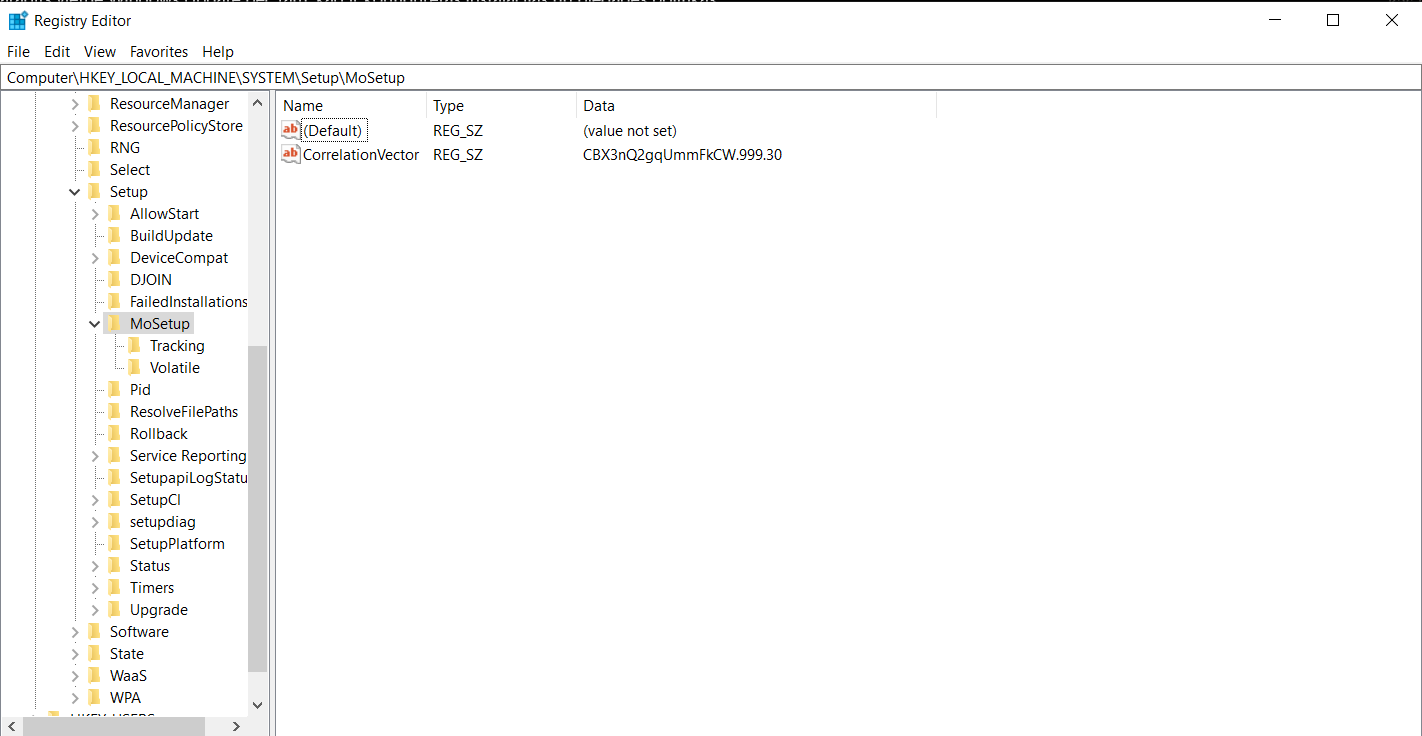Viewport: 1422px width, 736px height.
Task: Select the Pid key folder icon
Action: tap(113, 389)
